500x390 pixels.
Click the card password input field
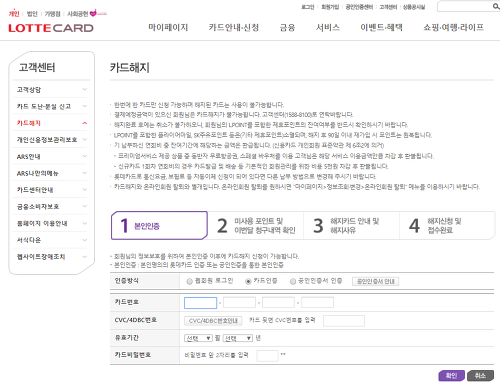click(x=267, y=356)
